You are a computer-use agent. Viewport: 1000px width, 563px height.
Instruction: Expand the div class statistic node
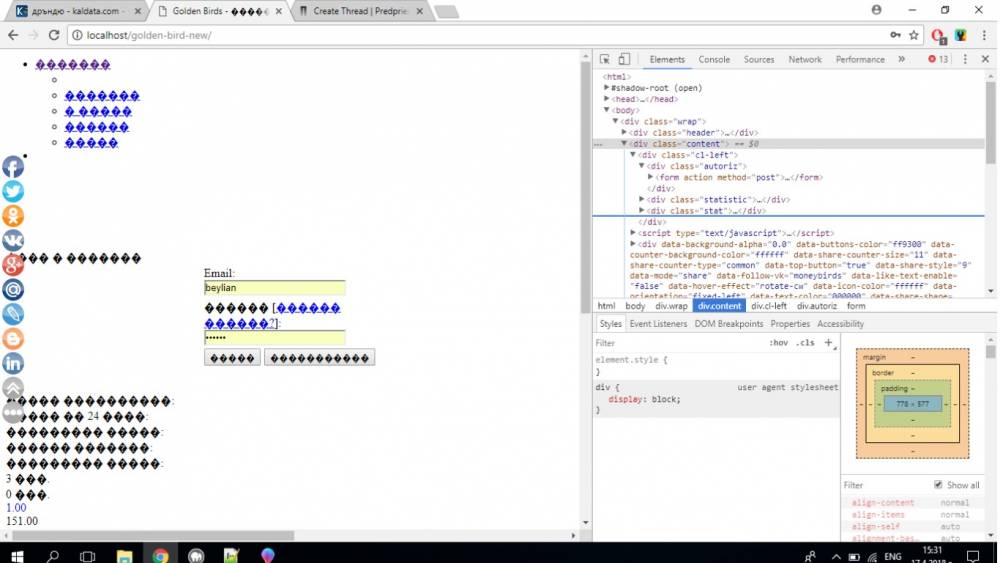[642, 200]
